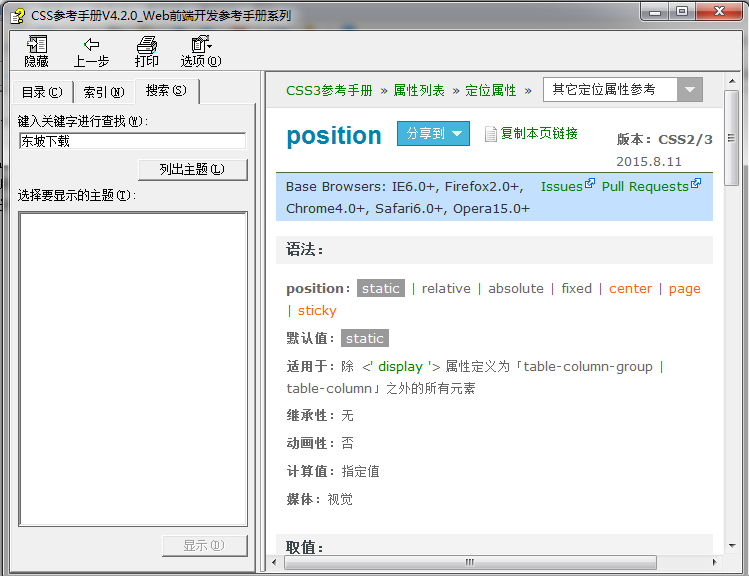Click the 列出主题 (List Topics) button
The width and height of the screenshot is (749, 576).
pos(193,170)
